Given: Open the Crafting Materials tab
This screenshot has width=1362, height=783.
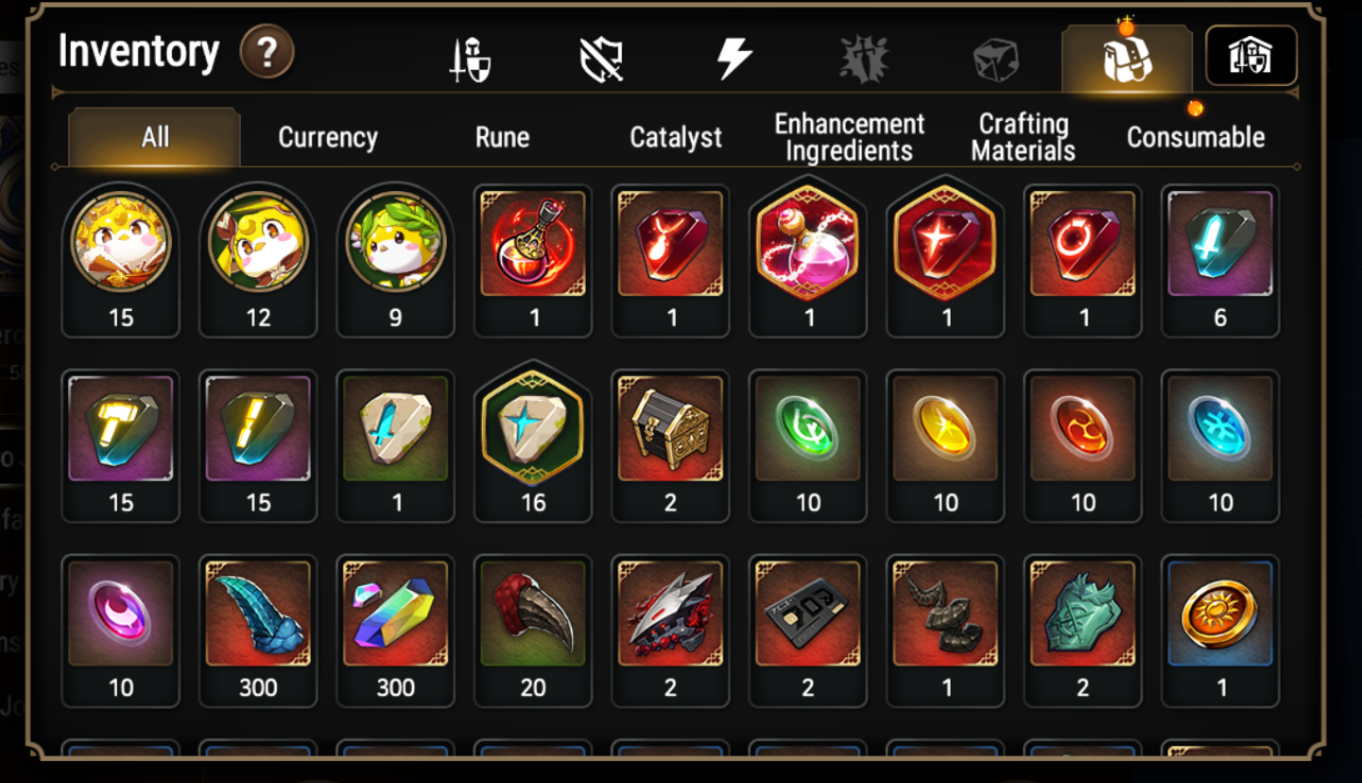Looking at the screenshot, I should (x=1023, y=137).
